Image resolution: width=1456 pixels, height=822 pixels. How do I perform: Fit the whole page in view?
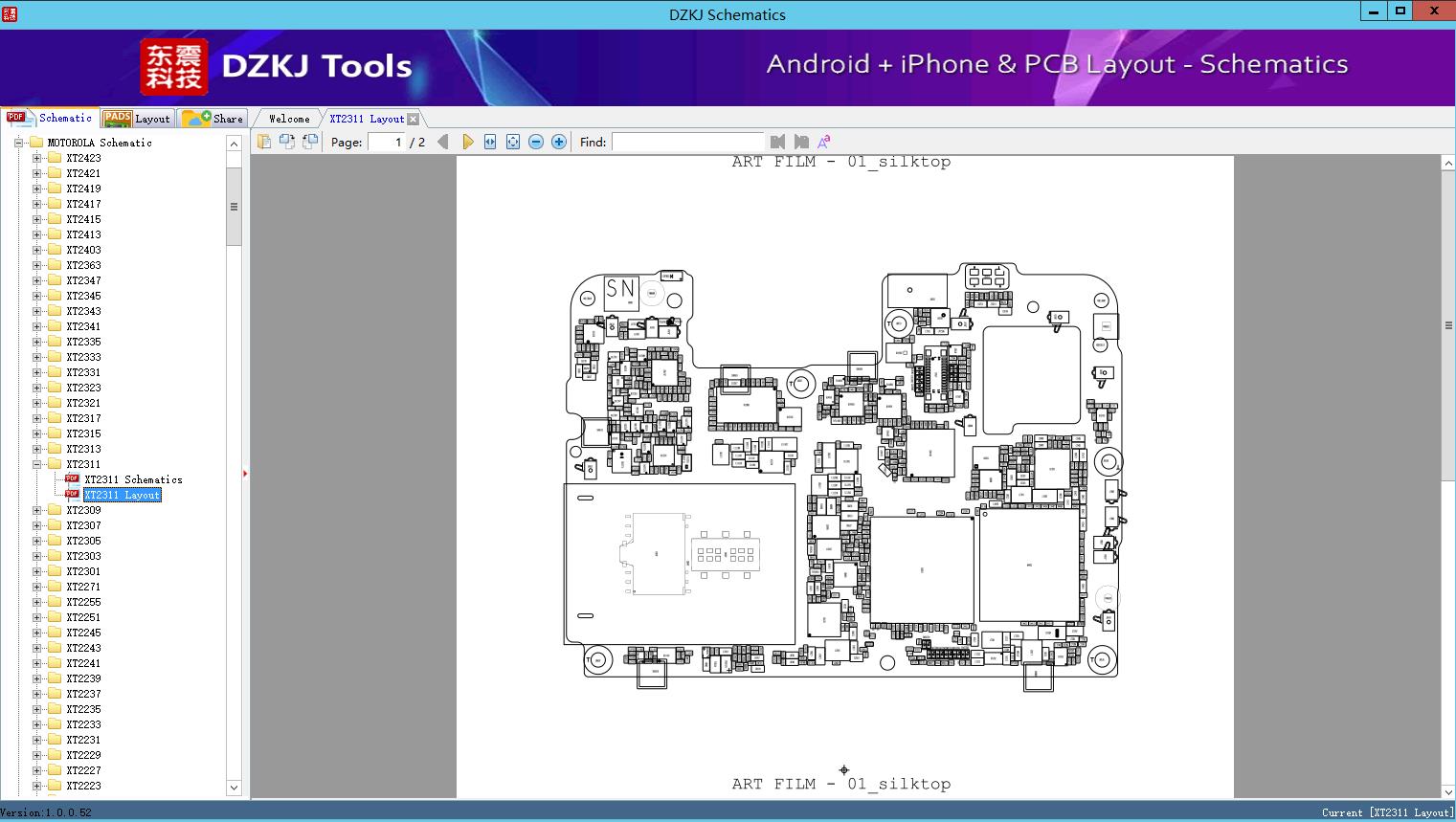coord(513,142)
